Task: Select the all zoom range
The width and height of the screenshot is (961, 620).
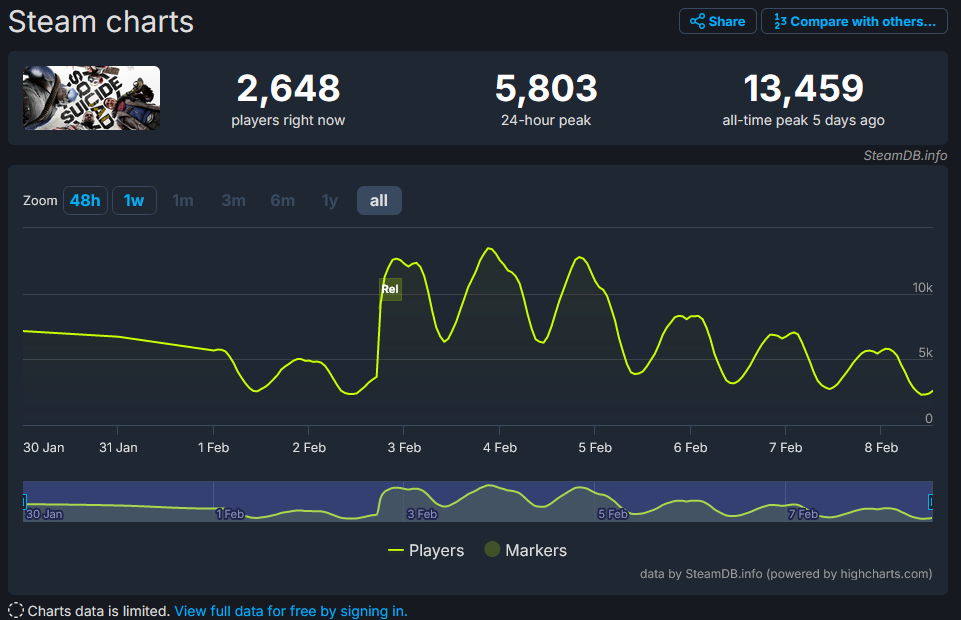Action: [379, 200]
